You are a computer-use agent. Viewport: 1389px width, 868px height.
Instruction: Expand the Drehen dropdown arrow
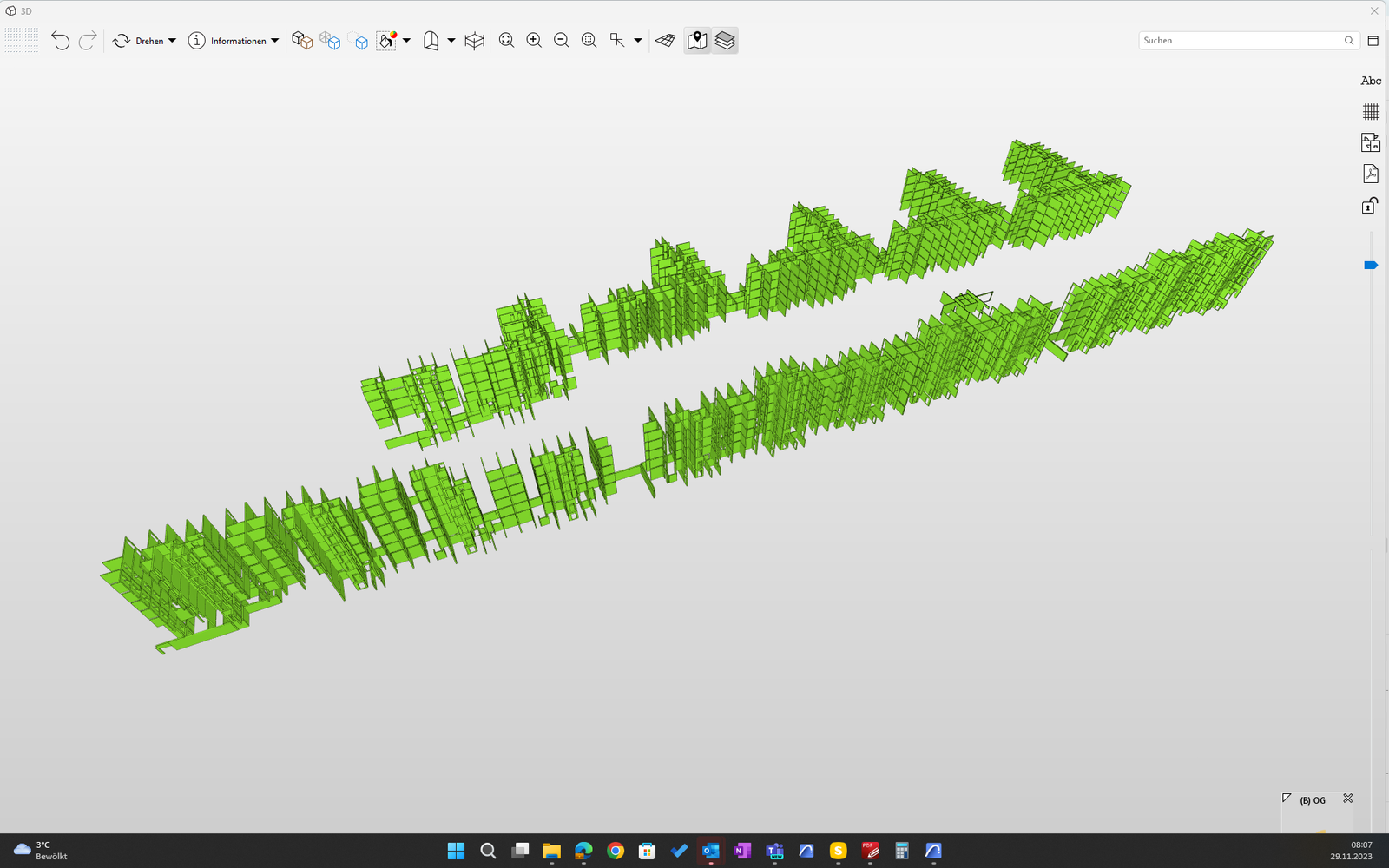tap(172, 41)
